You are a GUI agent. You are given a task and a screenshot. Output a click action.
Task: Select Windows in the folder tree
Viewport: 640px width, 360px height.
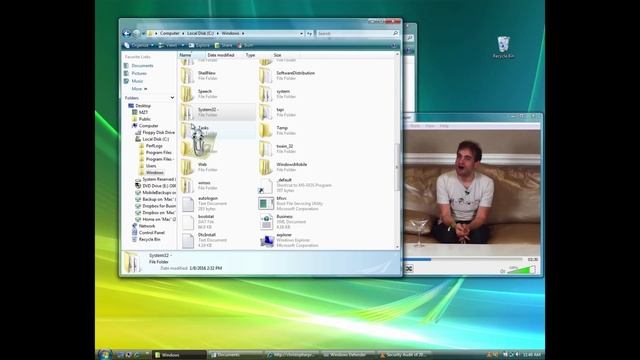coord(151,173)
